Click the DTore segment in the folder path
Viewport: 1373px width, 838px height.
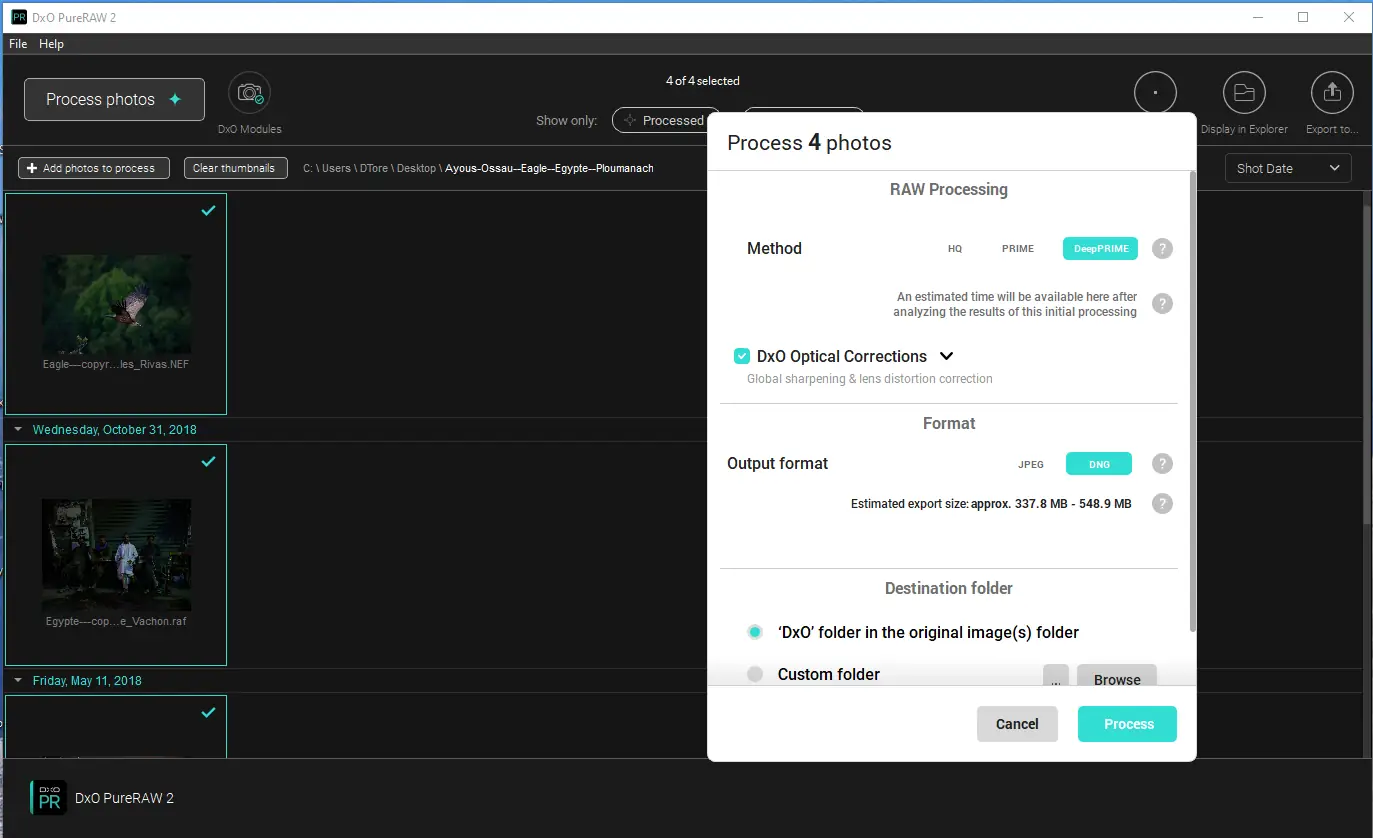click(x=374, y=168)
